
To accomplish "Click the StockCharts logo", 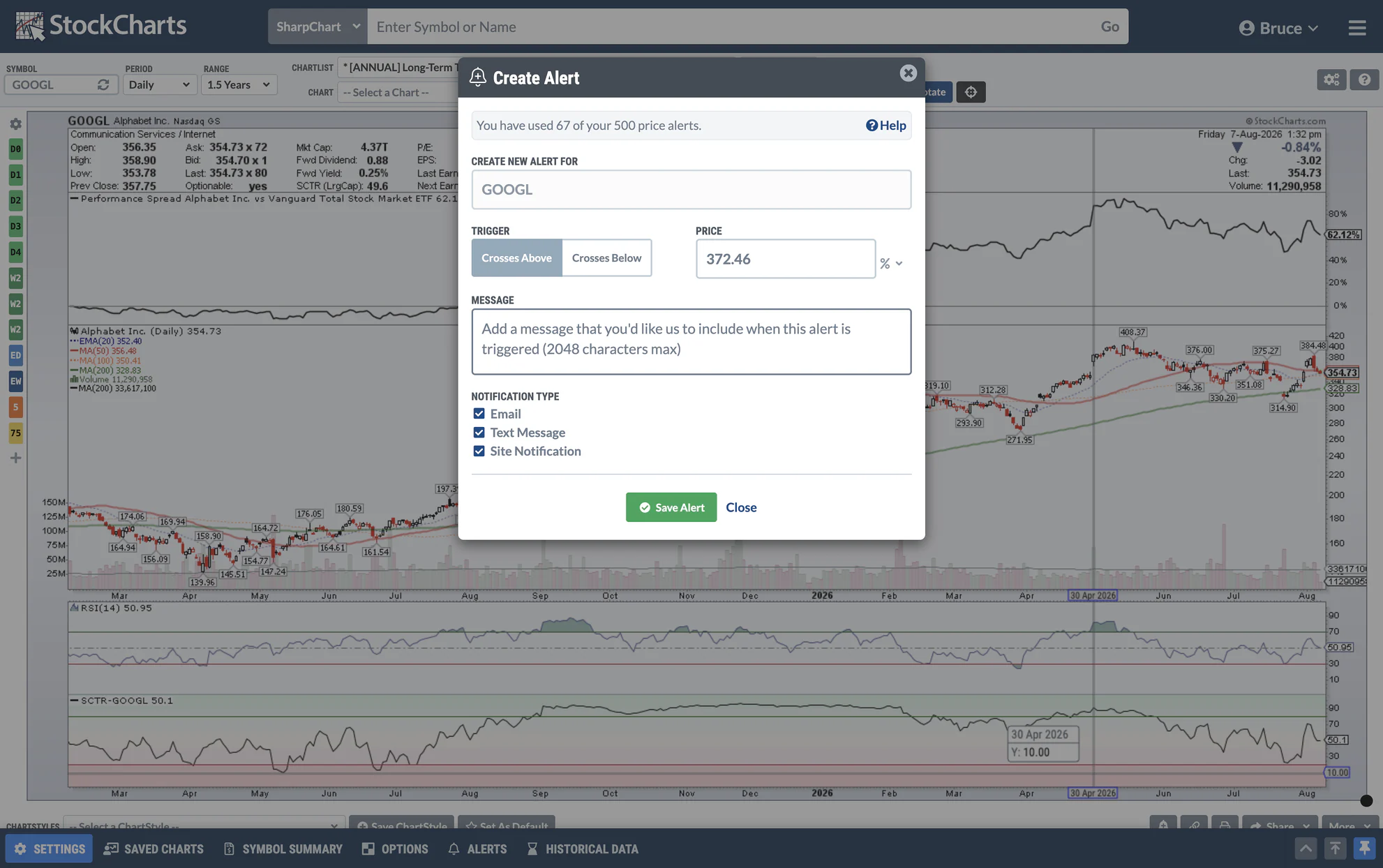I will (x=101, y=26).
